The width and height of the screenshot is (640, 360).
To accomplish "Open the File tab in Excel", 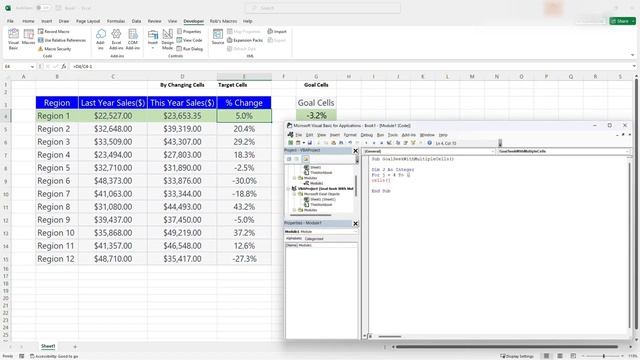I will click(x=10, y=21).
